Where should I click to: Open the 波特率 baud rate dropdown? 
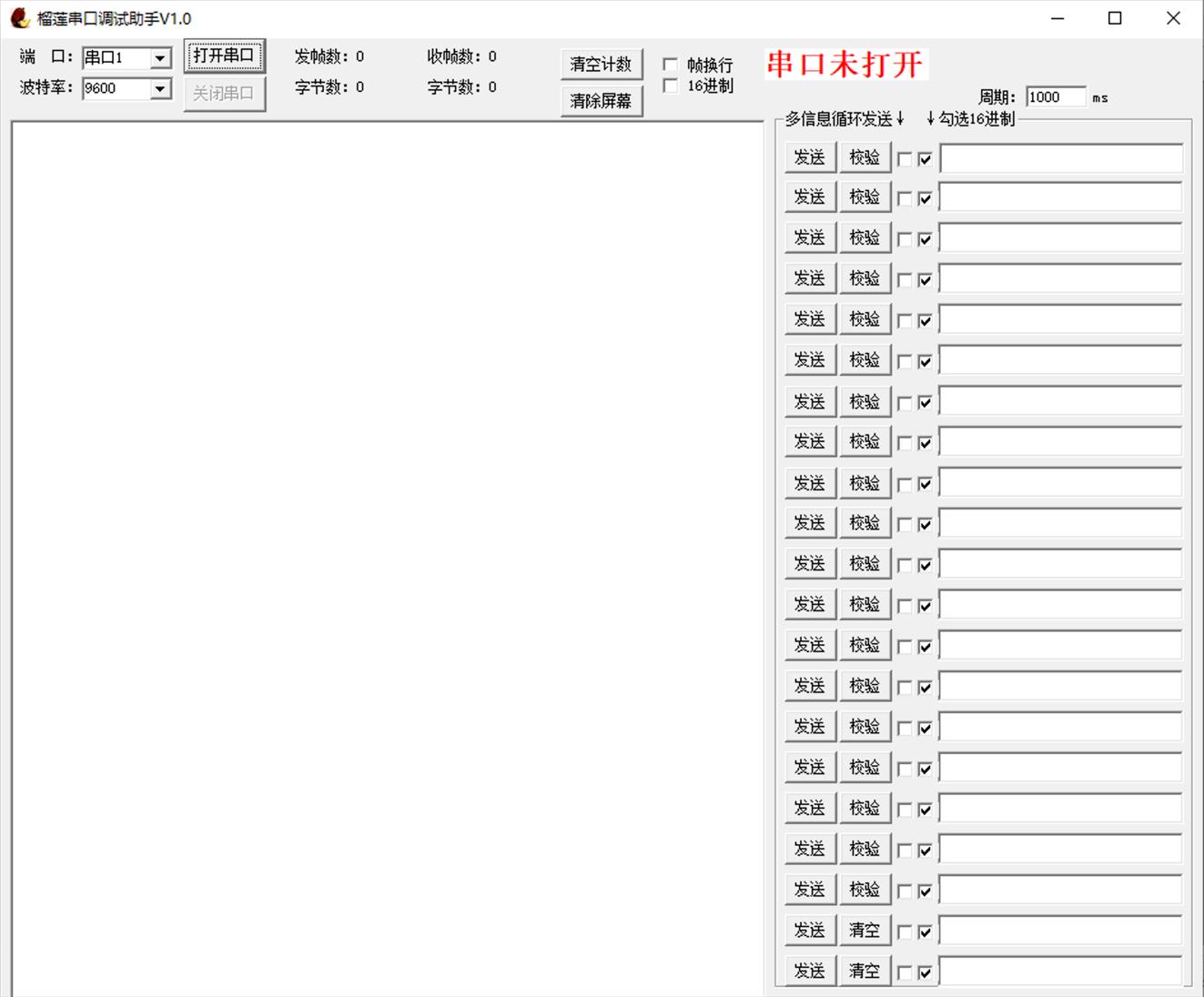160,89
